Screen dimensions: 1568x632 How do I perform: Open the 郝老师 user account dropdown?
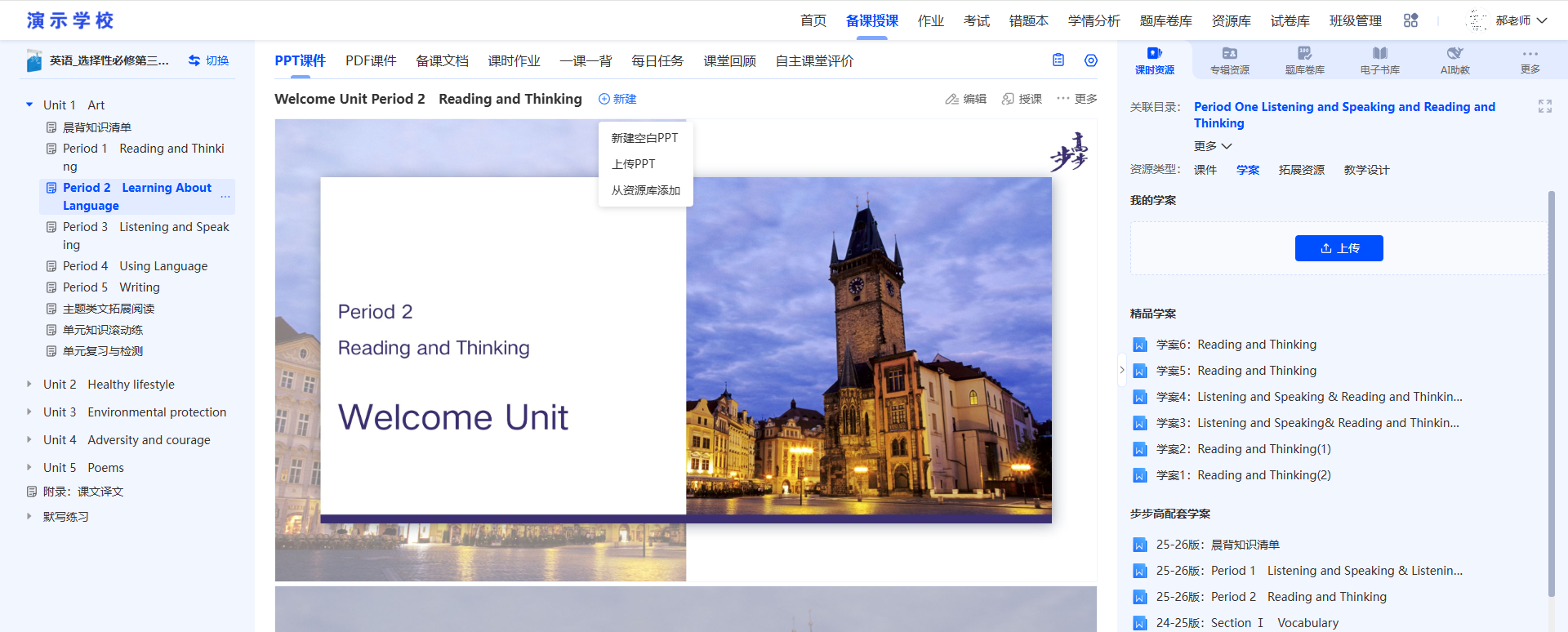pos(1520,20)
